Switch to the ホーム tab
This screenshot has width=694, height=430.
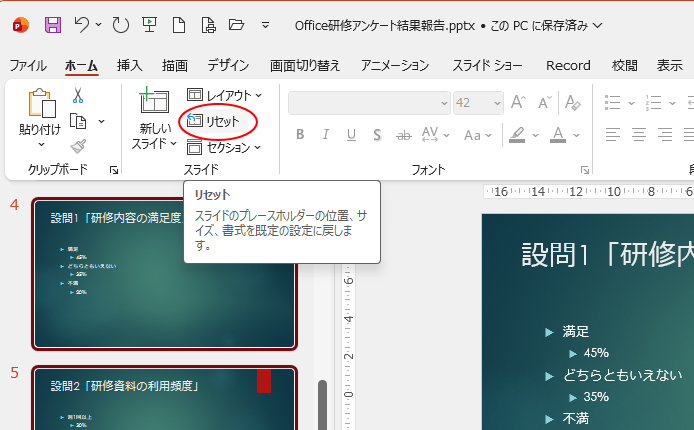pyautogui.click(x=81, y=66)
